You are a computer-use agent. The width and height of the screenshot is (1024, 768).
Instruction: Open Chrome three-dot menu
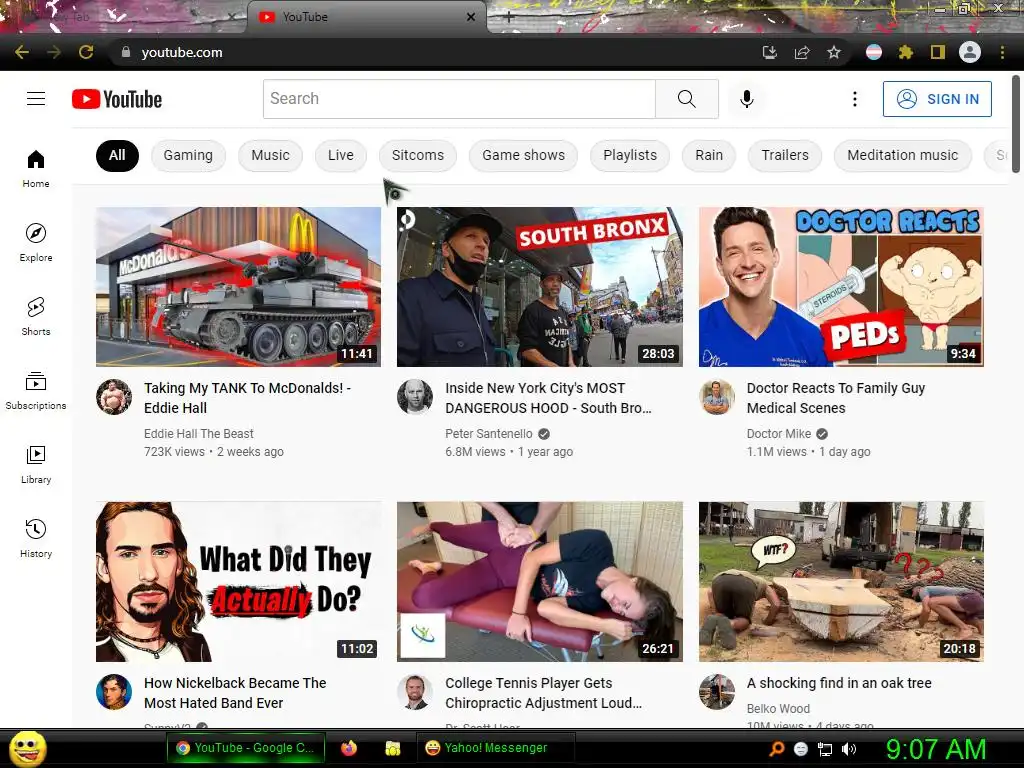click(1002, 52)
